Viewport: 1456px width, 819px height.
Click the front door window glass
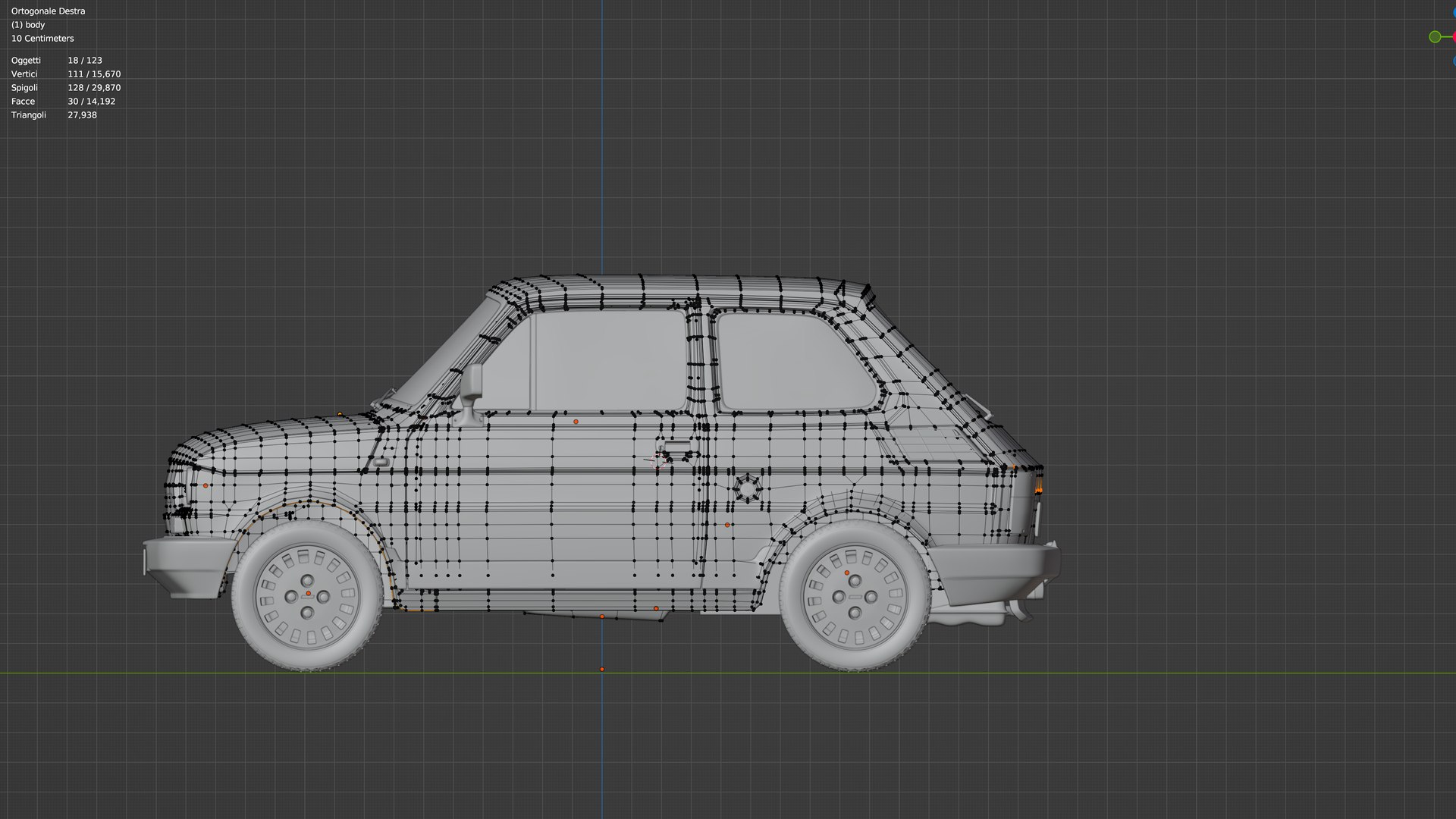tap(609, 361)
